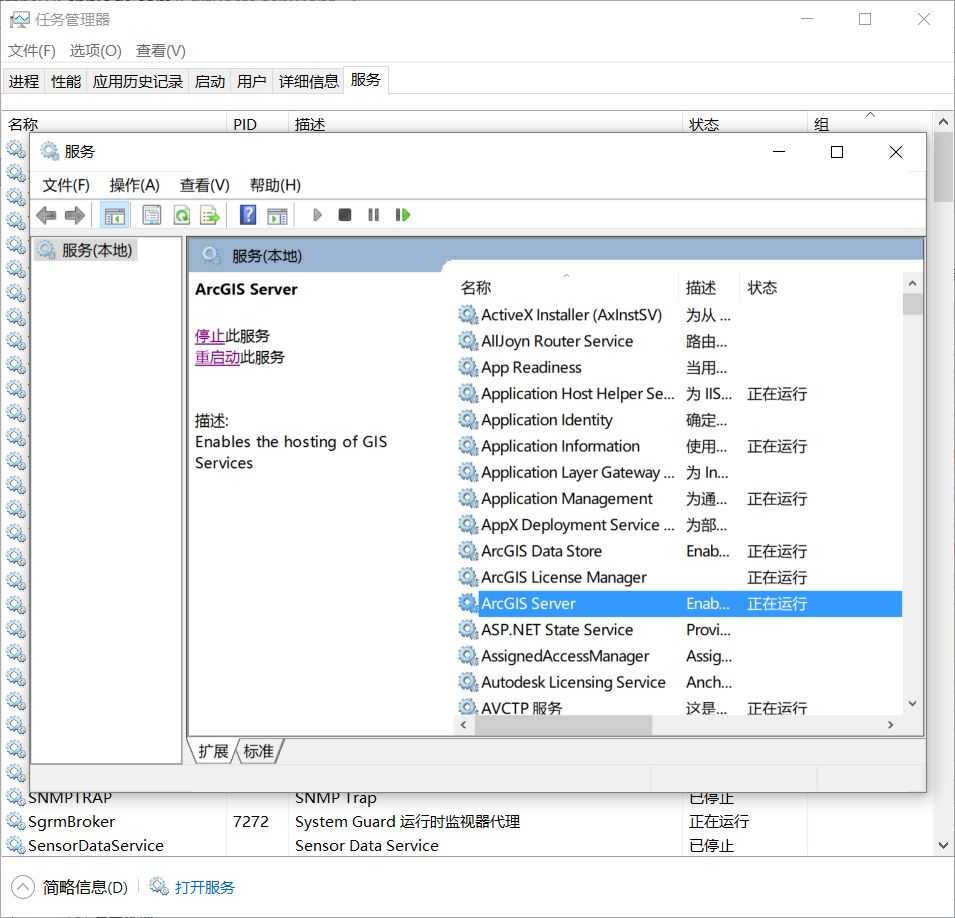Switch to 性能 tab in Task Manager
This screenshot has height=918, width=955.
point(66,82)
